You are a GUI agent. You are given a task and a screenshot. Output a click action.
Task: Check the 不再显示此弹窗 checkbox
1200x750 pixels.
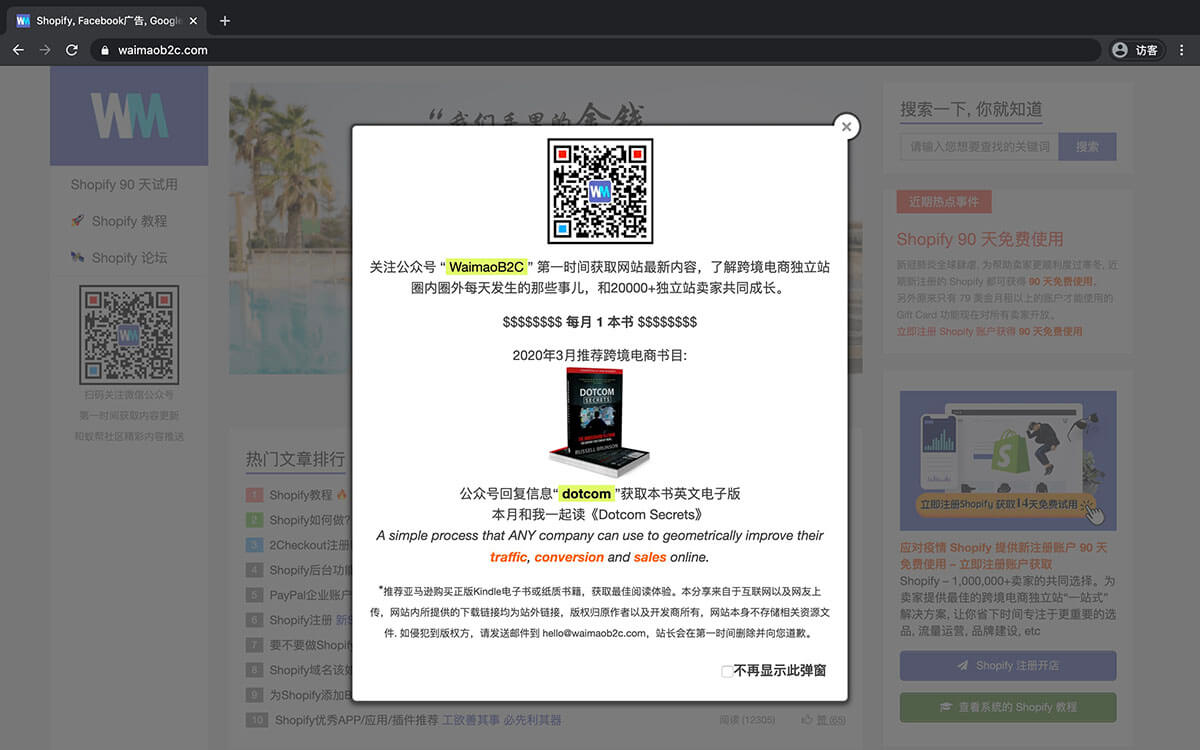pyautogui.click(x=727, y=672)
